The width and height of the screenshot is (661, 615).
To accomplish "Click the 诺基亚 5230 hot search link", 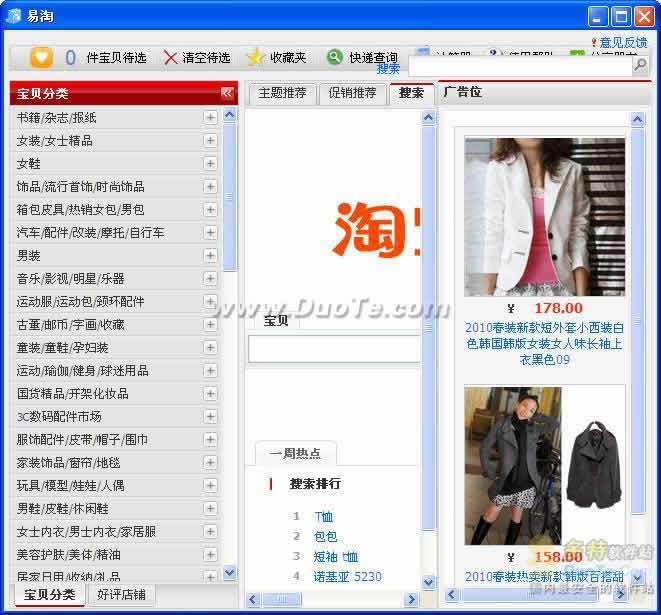I will [347, 576].
